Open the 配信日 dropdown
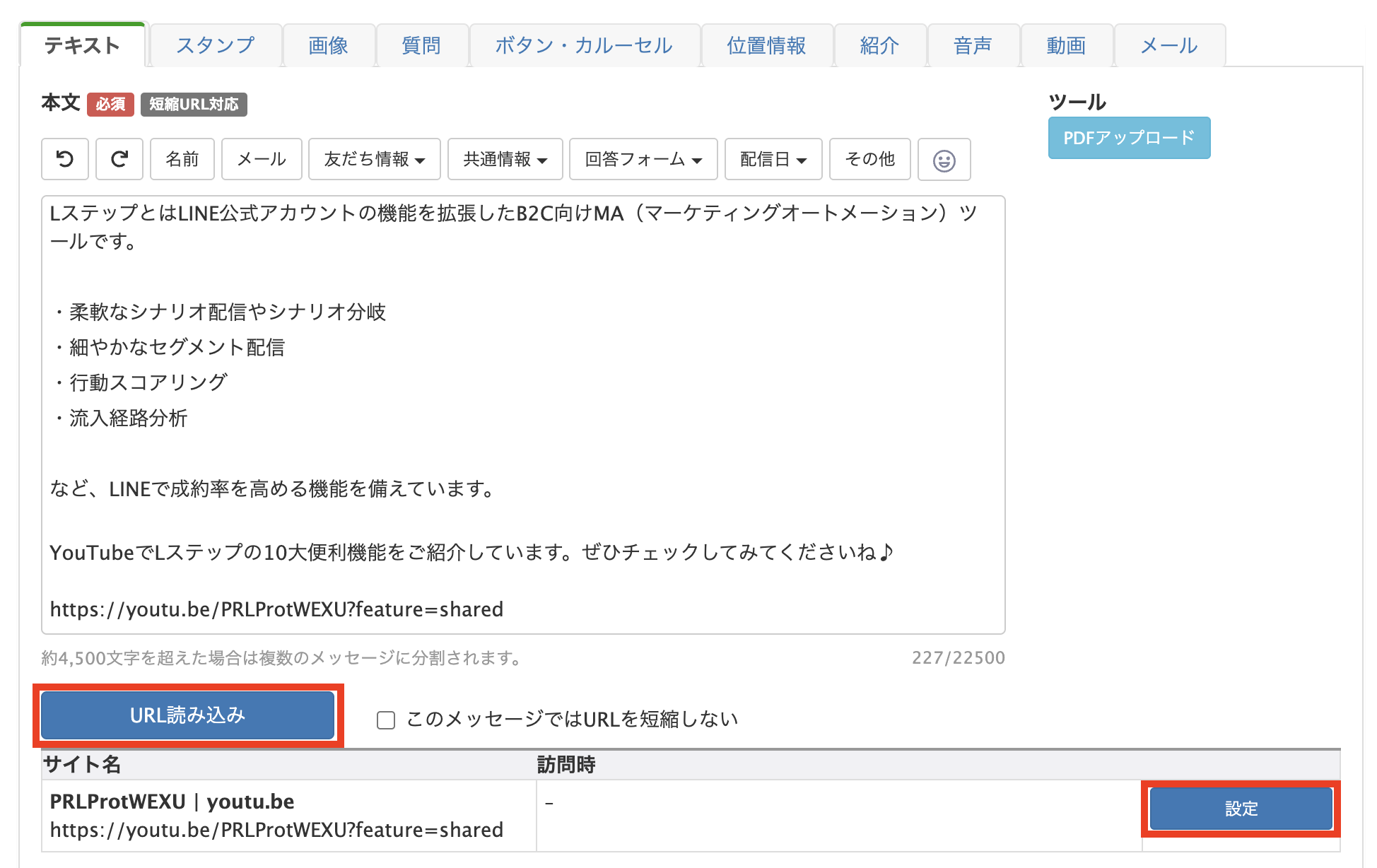The image size is (1377, 868). tap(773, 159)
